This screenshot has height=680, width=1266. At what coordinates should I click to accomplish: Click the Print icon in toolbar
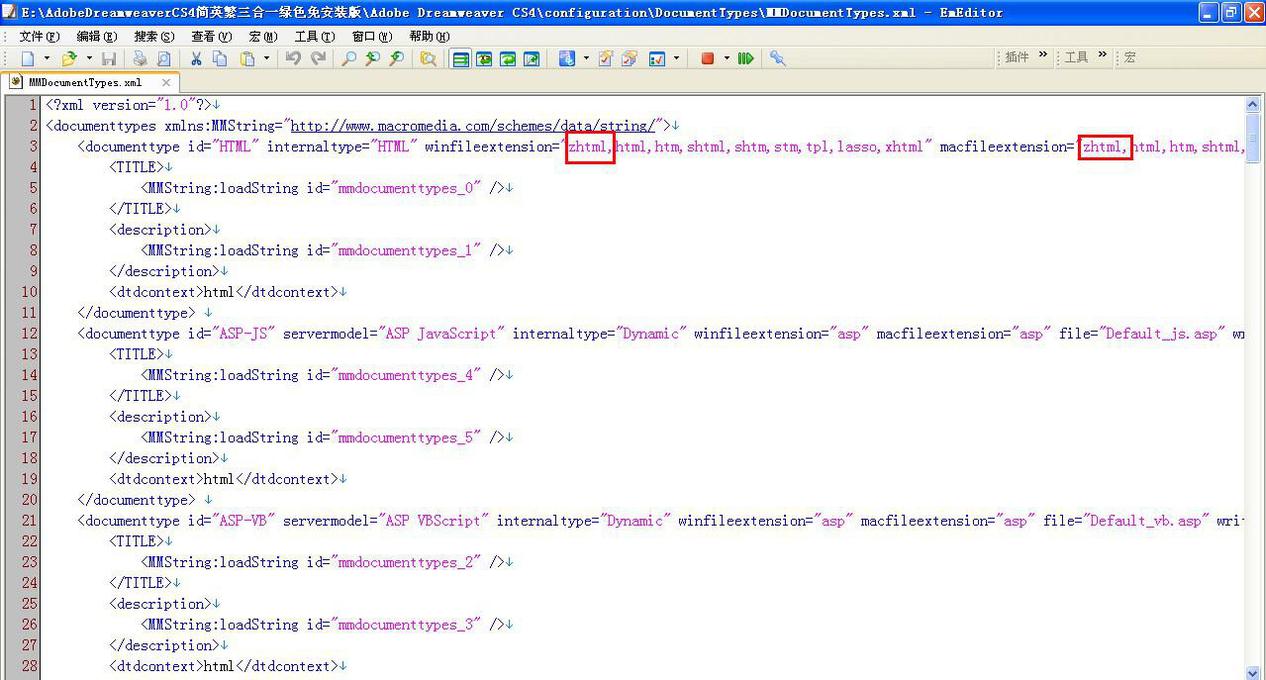click(140, 59)
